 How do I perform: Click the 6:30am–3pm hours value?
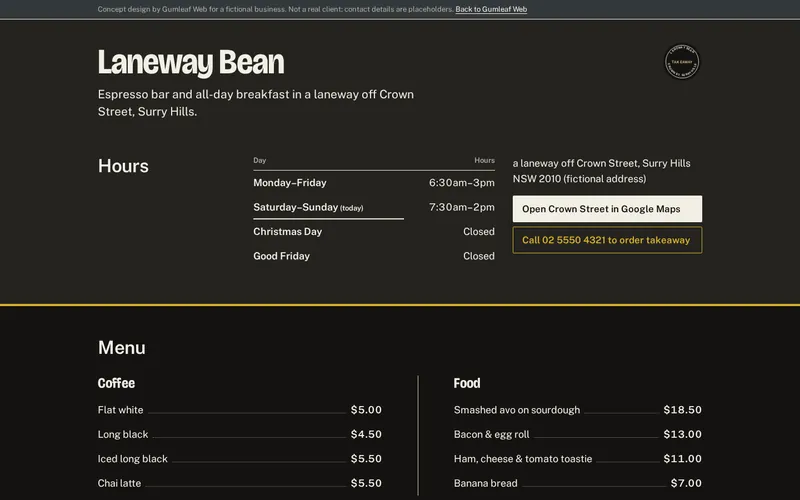tap(462, 183)
